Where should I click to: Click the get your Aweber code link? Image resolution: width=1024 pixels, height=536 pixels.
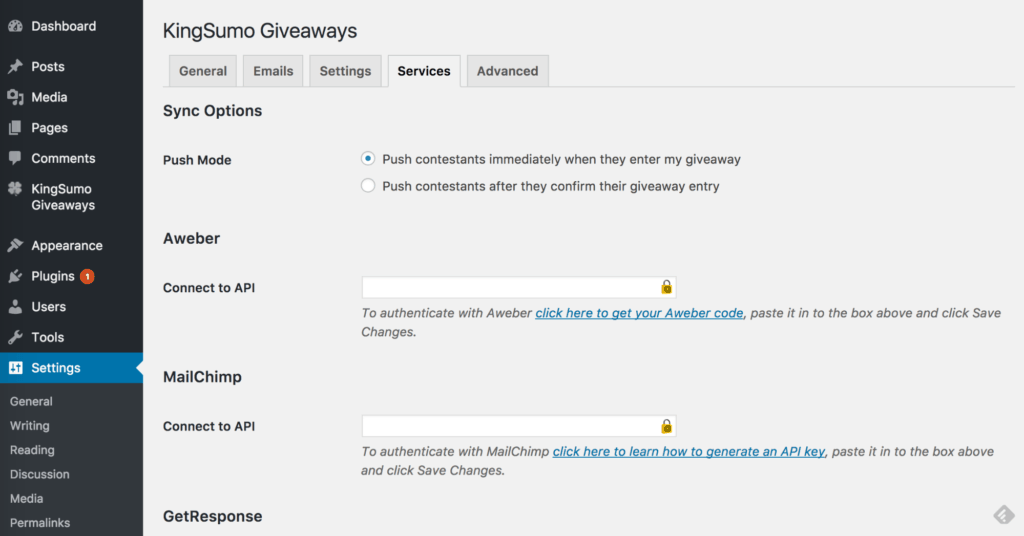pos(639,313)
